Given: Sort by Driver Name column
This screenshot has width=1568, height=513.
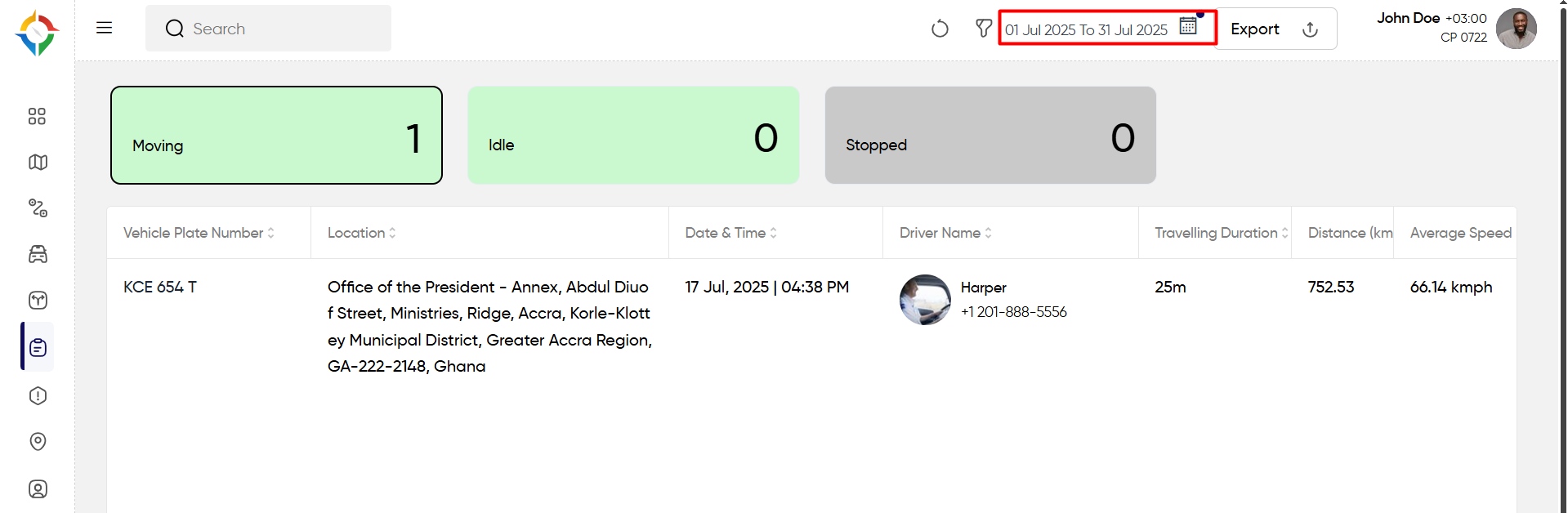Looking at the screenshot, I should coord(945,233).
